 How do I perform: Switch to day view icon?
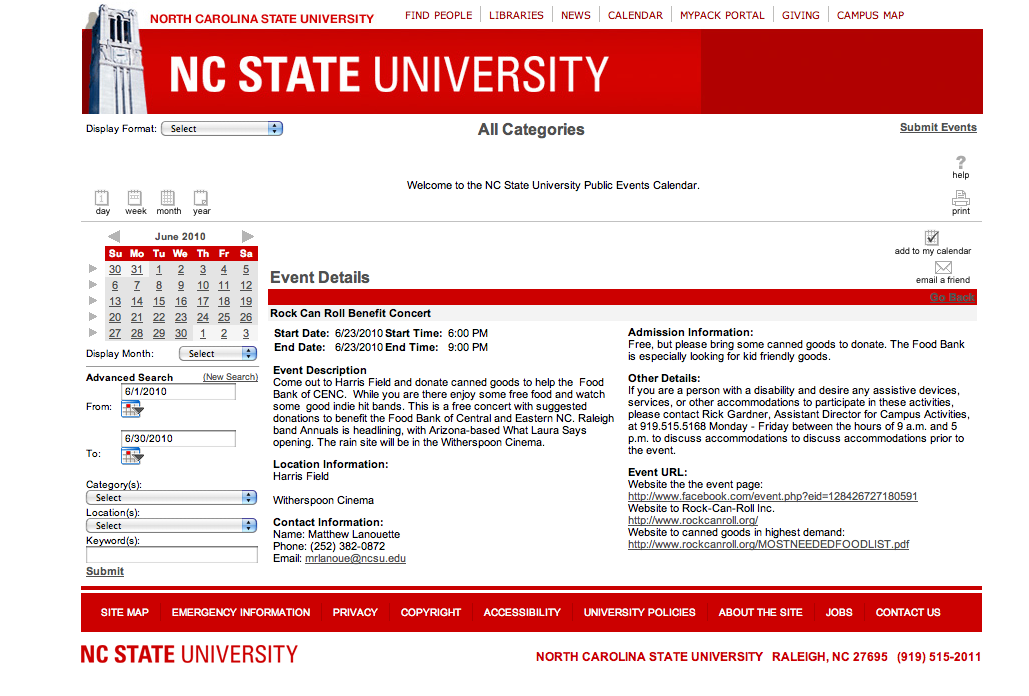click(x=102, y=197)
